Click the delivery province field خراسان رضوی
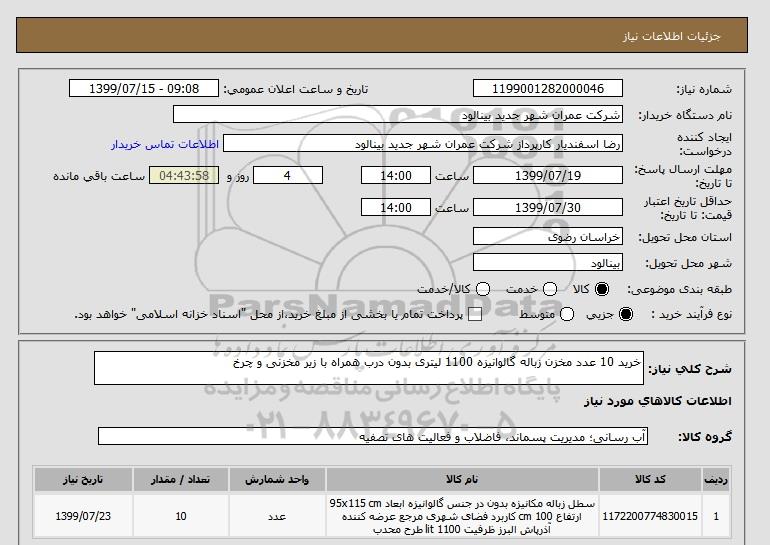Image resolution: width=770 pixels, height=545 pixels. point(548,237)
